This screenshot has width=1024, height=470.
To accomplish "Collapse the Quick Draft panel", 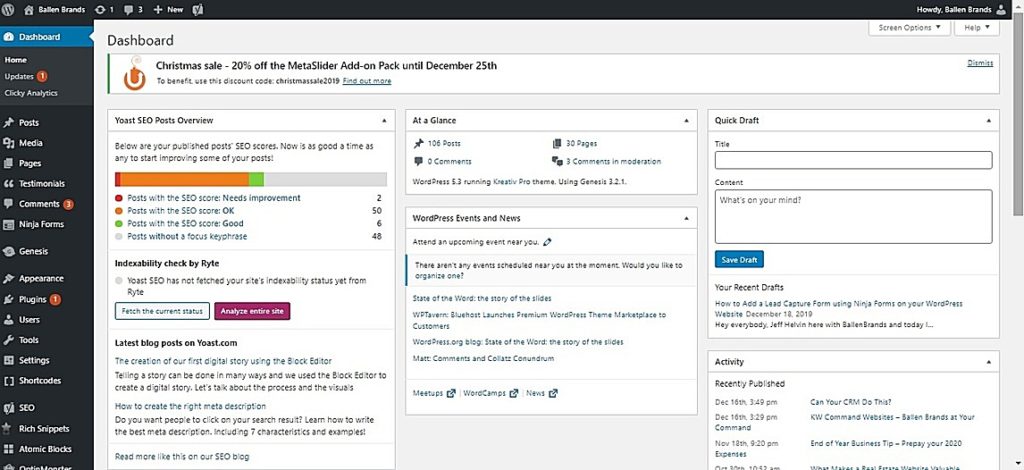I will tap(988, 121).
